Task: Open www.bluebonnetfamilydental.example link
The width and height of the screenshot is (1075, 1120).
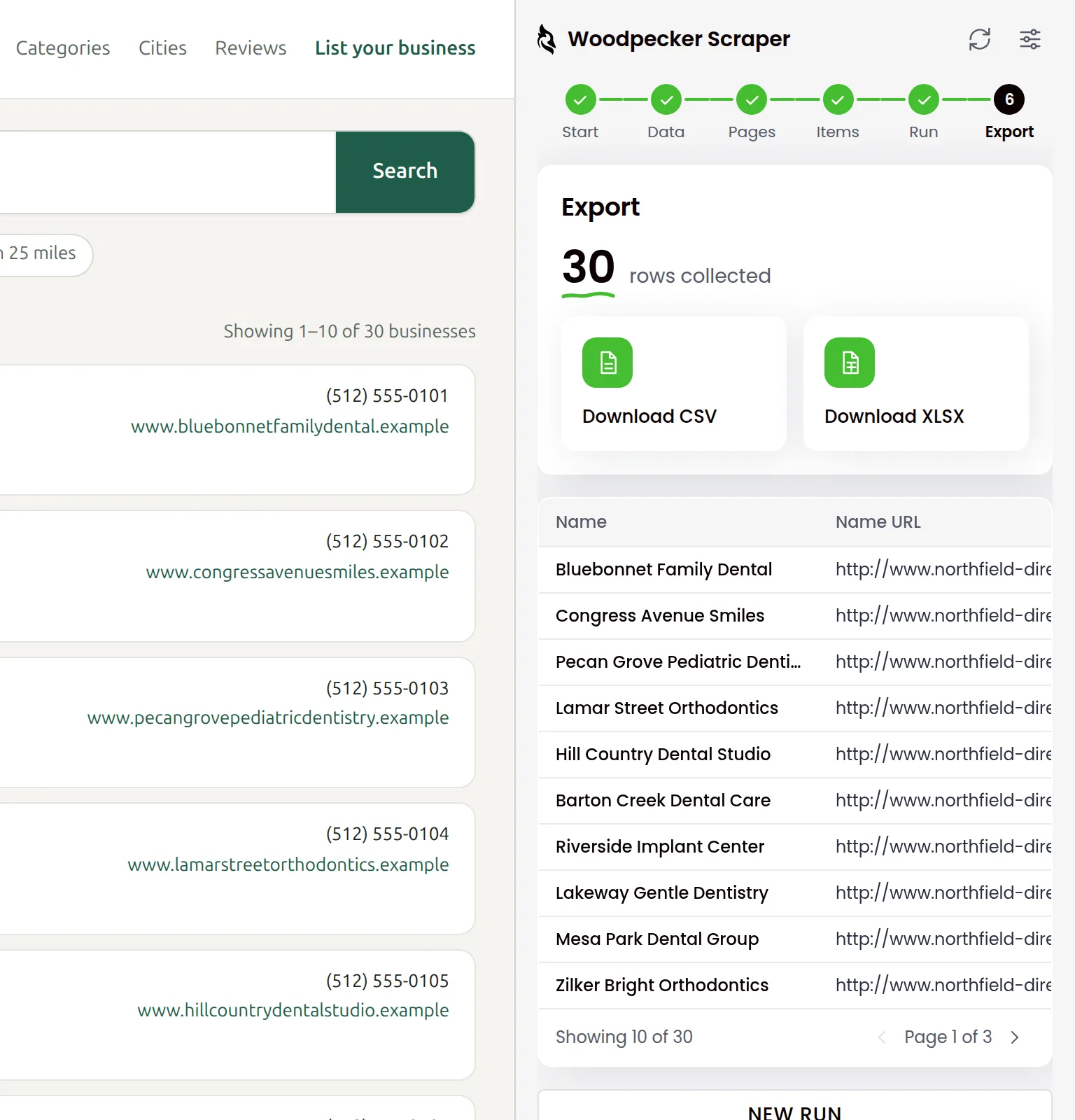Action: pos(290,426)
